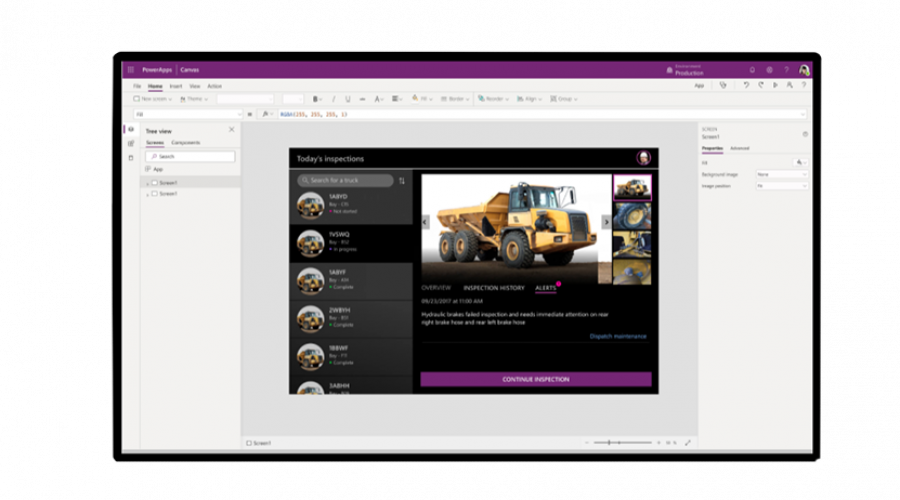This screenshot has width=900, height=500.
Task: Close the Tree view panel
Action: pyautogui.click(x=232, y=130)
